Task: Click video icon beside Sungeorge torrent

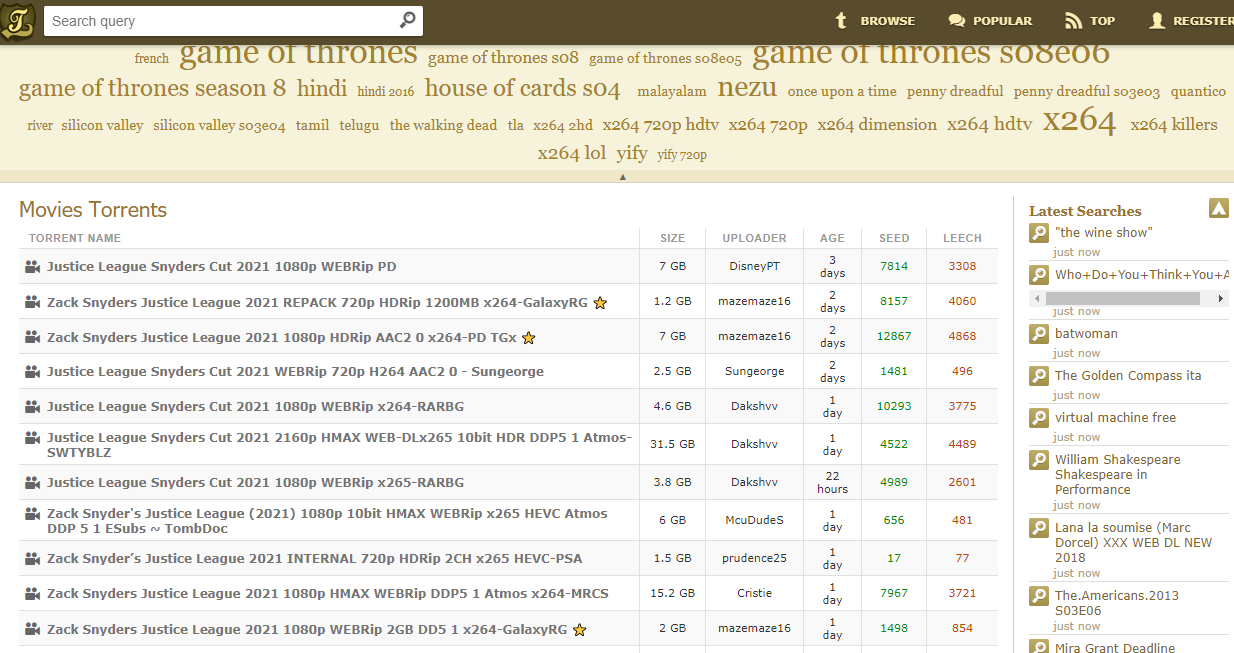Action: 33,371
